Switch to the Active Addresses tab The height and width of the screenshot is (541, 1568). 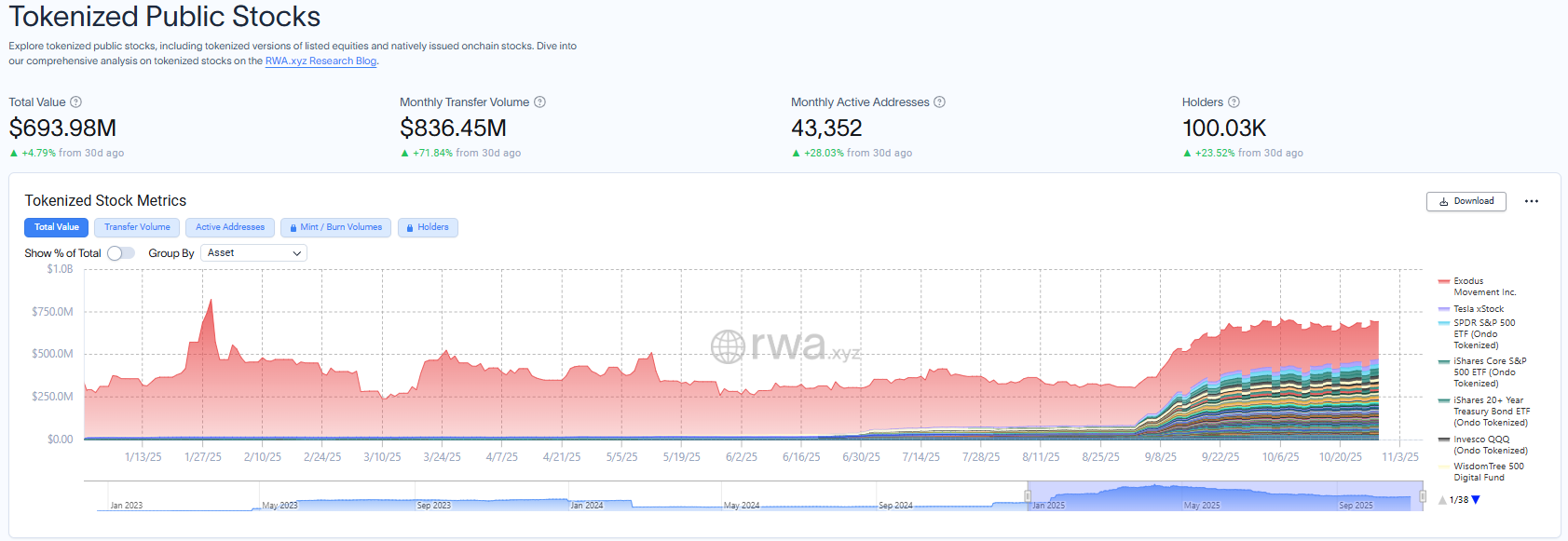[x=230, y=227]
